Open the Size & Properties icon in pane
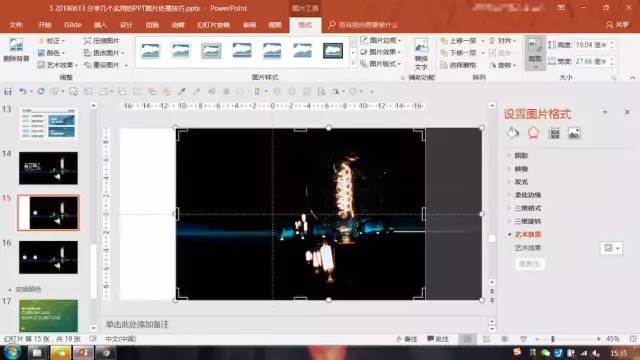This screenshot has width=640, height=360. pos(554,133)
